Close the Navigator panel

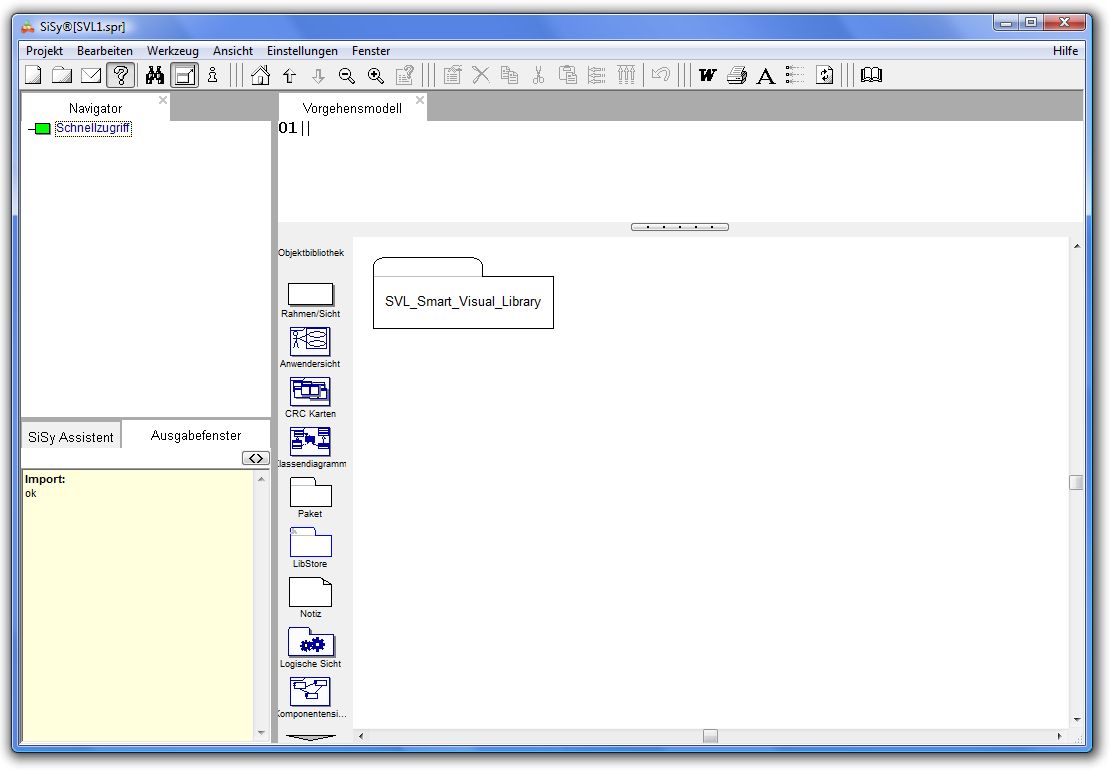pyautogui.click(x=163, y=100)
